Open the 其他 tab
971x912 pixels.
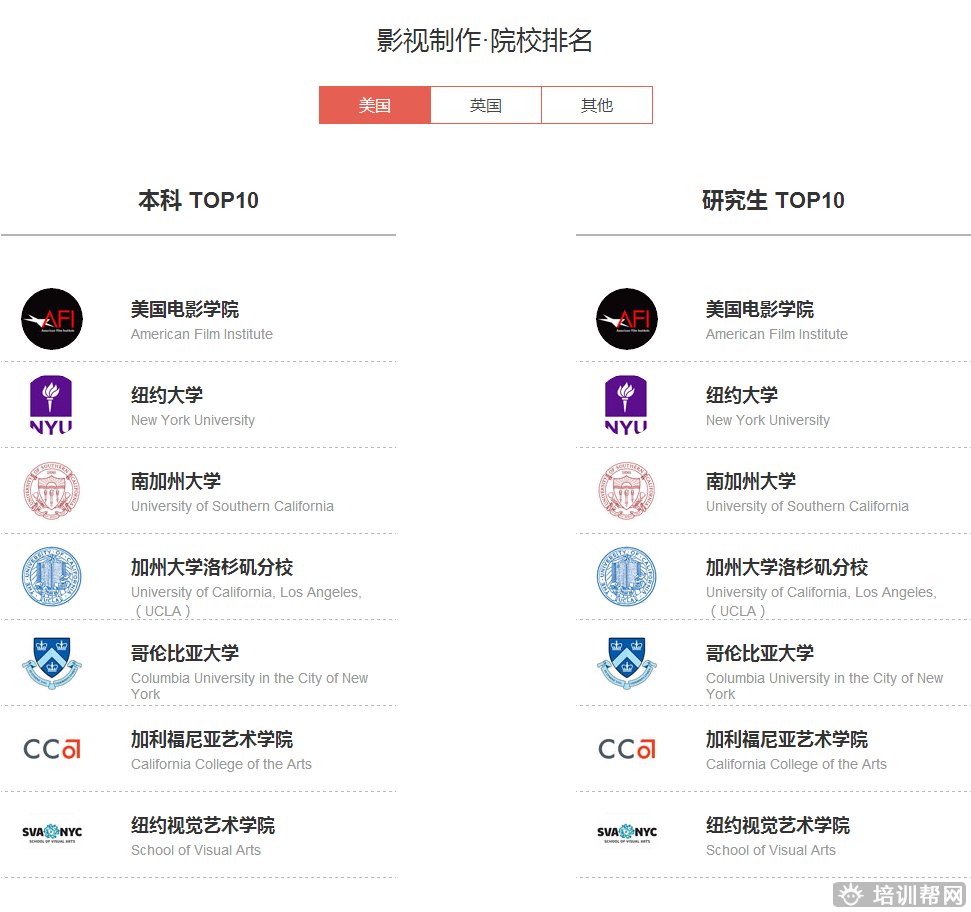(597, 105)
